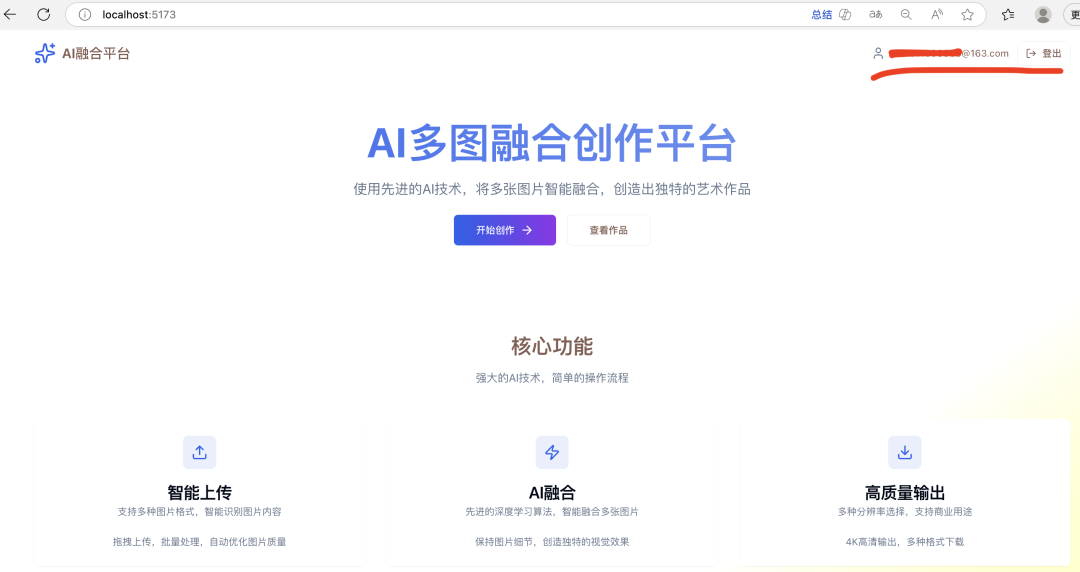Screen dimensions: 1080x572
Task: Start creating with 开始创作 button
Action: pos(505,230)
